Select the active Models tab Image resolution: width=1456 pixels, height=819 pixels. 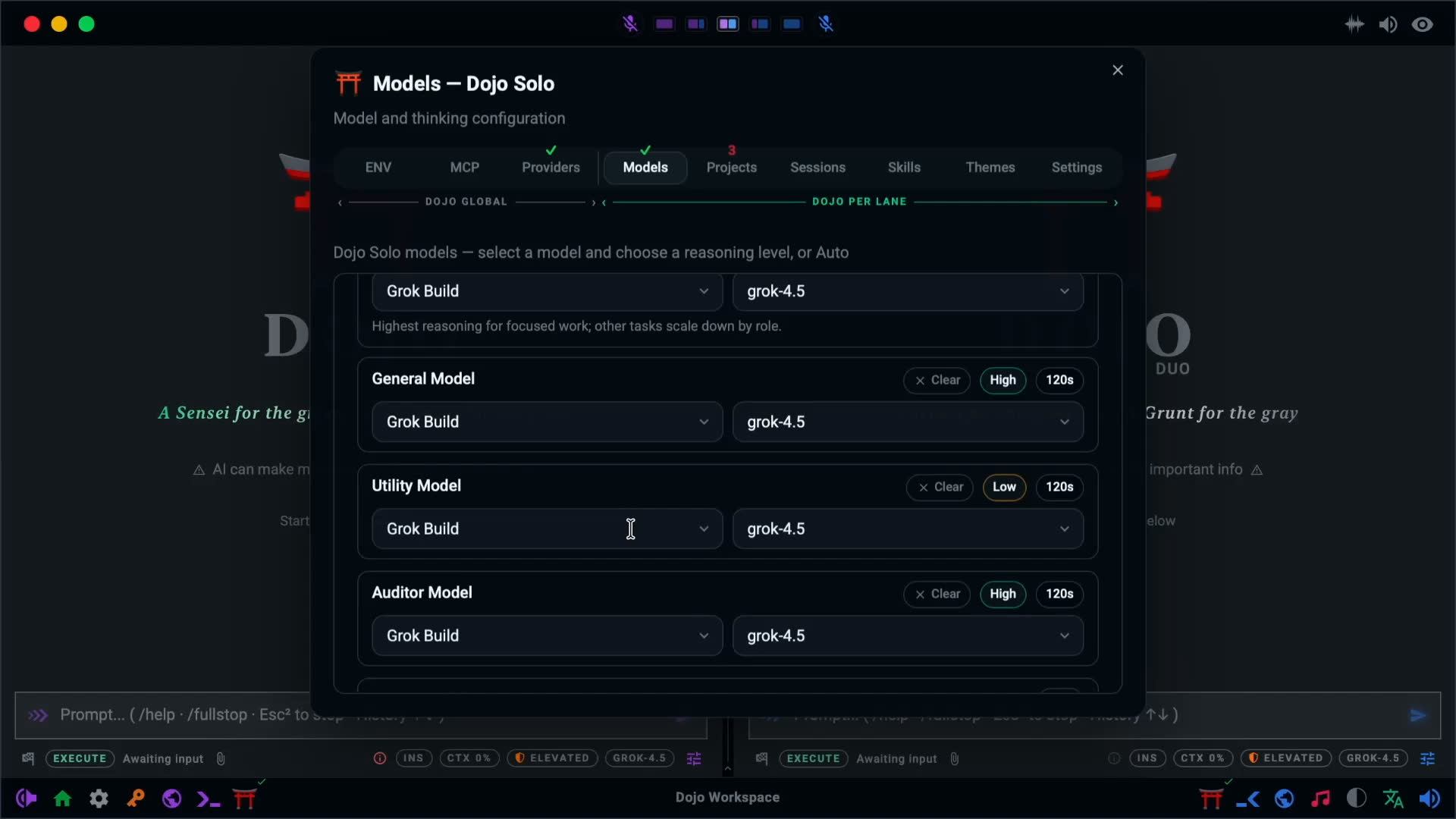[x=645, y=168]
